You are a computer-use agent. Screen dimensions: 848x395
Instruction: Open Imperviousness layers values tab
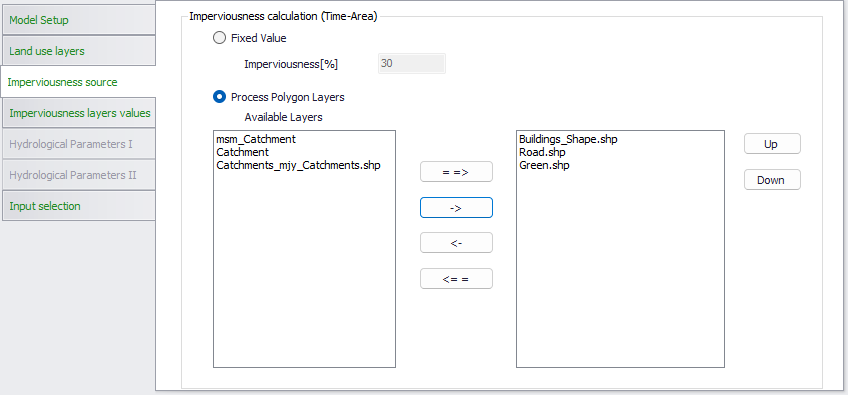click(78, 113)
